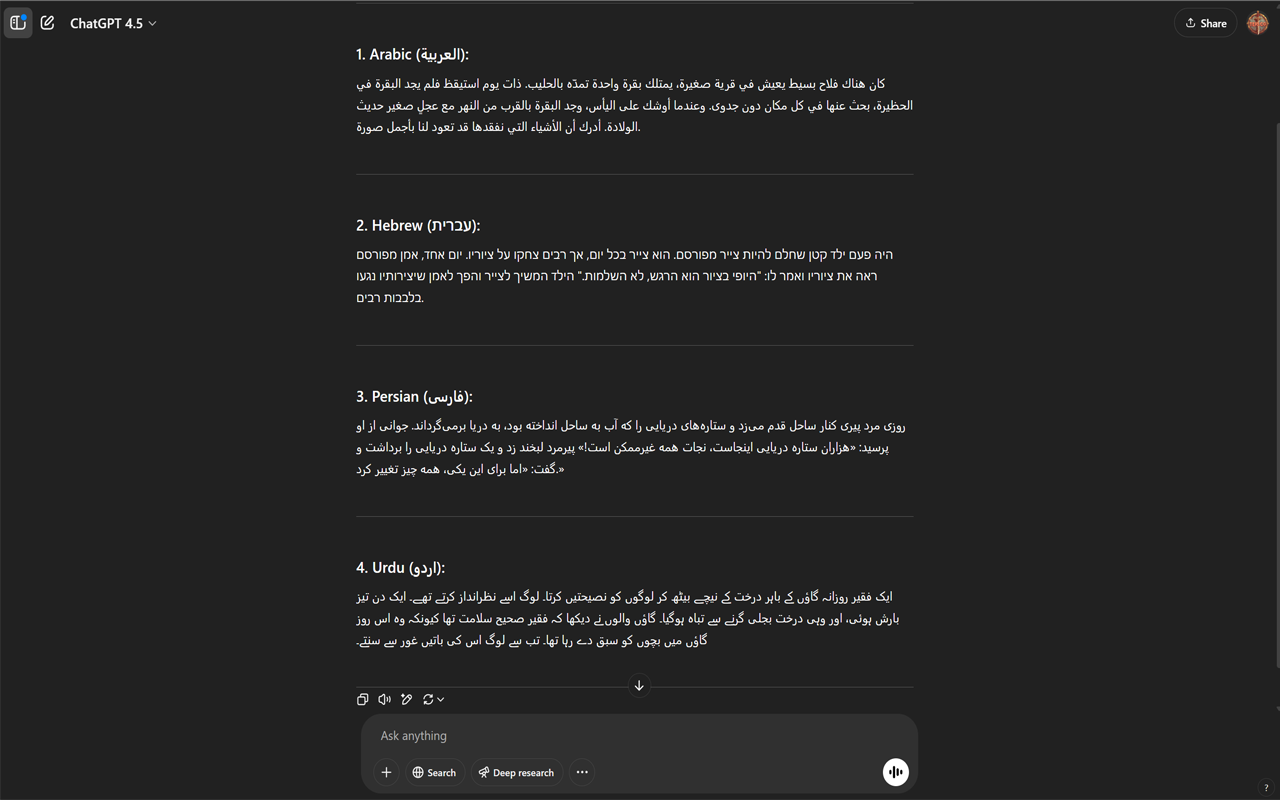1280x800 pixels.
Task: Open the help question mark
Action: tap(1266, 788)
